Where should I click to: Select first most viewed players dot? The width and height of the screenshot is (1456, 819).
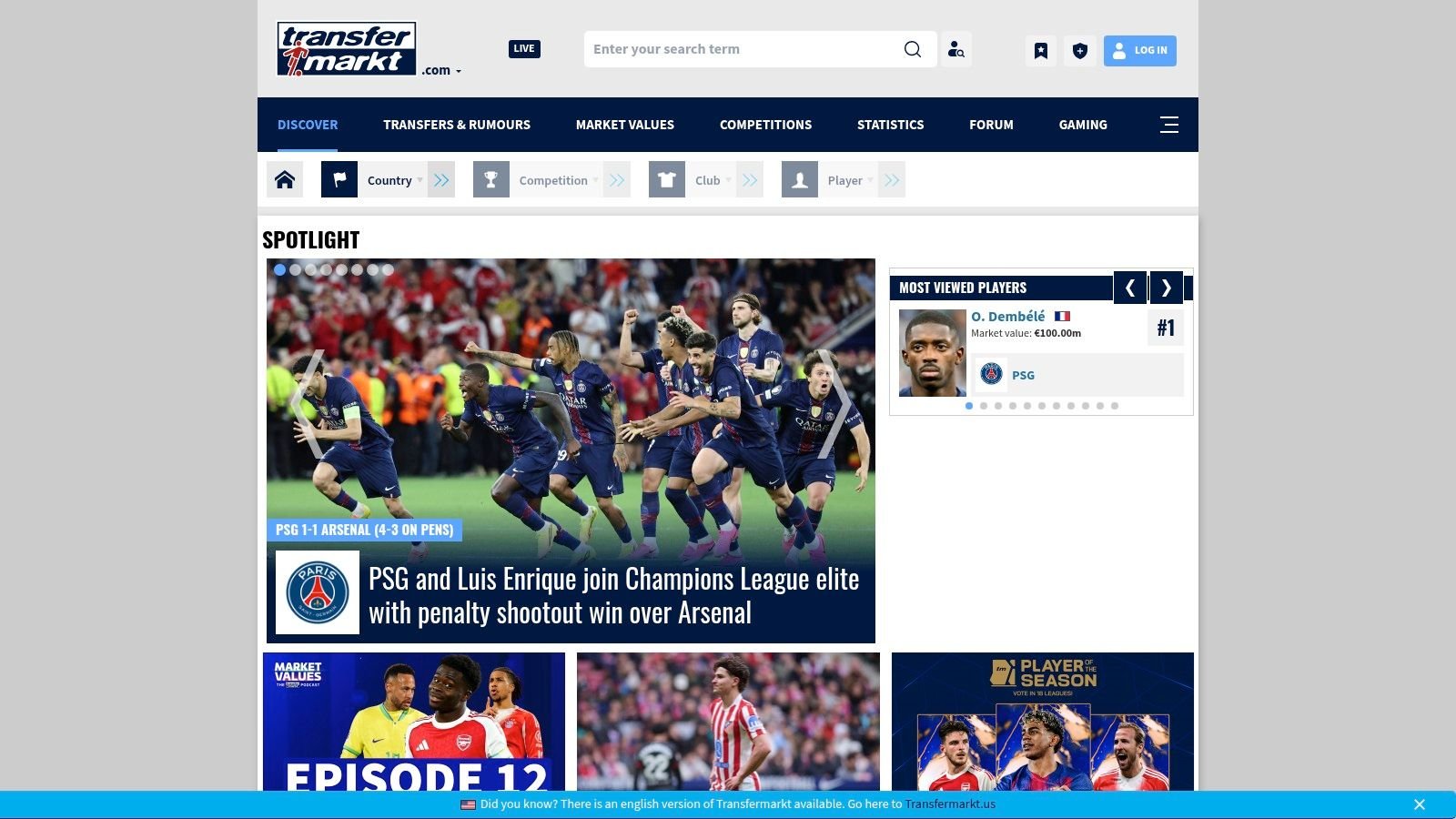(969, 406)
